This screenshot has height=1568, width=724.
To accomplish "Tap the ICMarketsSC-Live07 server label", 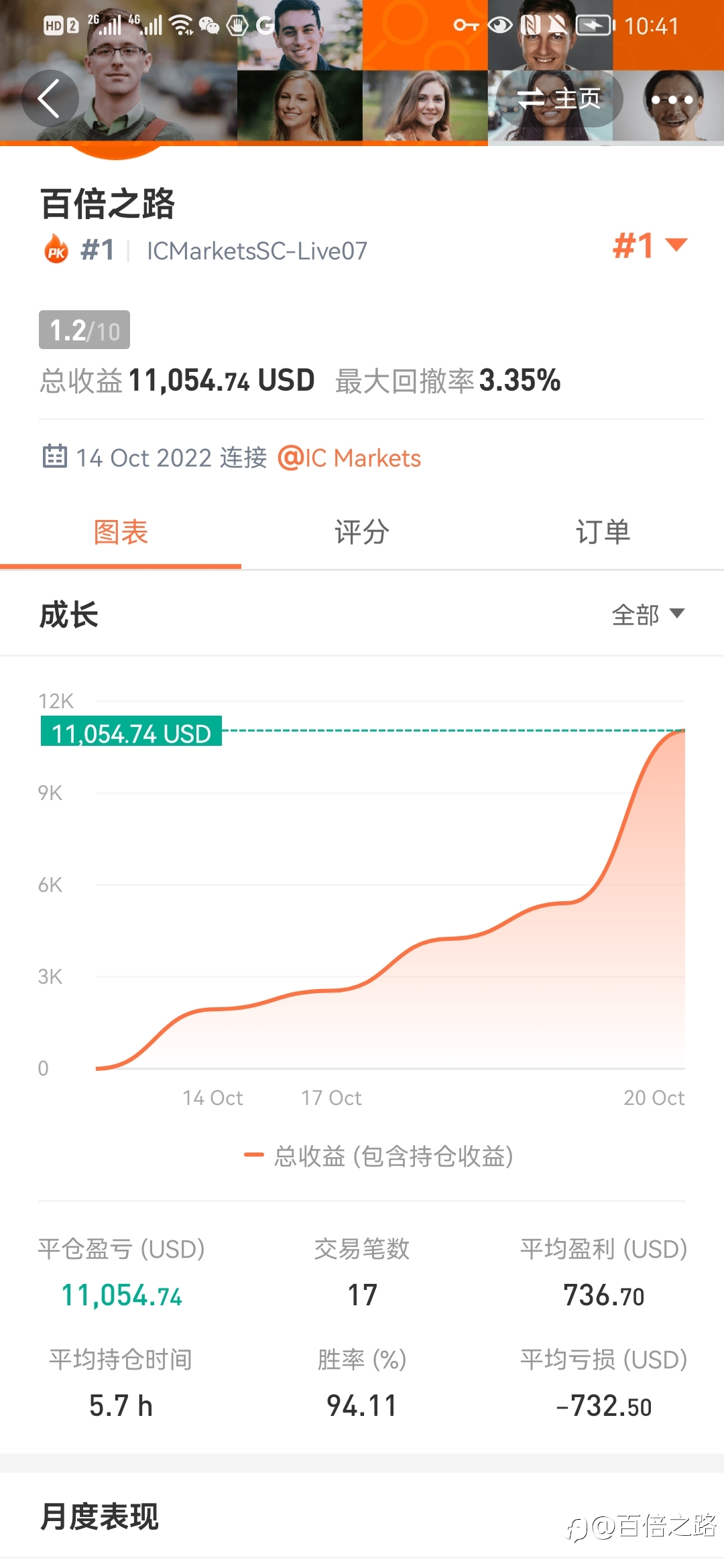I will (x=257, y=251).
